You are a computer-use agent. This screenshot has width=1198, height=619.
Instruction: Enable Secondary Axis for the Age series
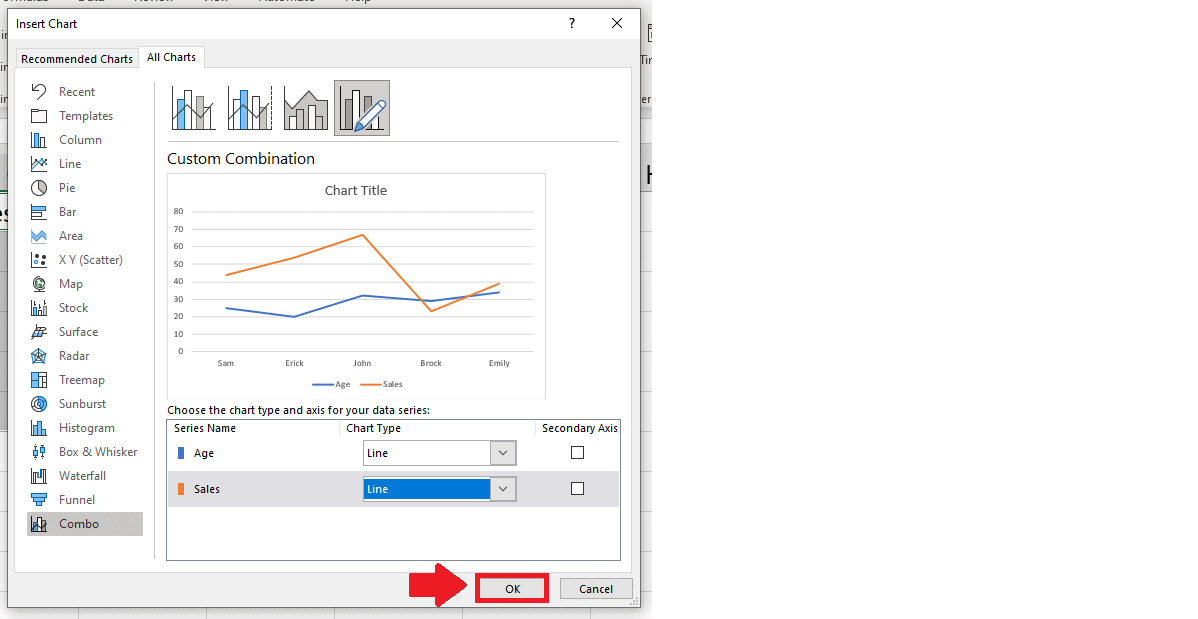coord(577,452)
